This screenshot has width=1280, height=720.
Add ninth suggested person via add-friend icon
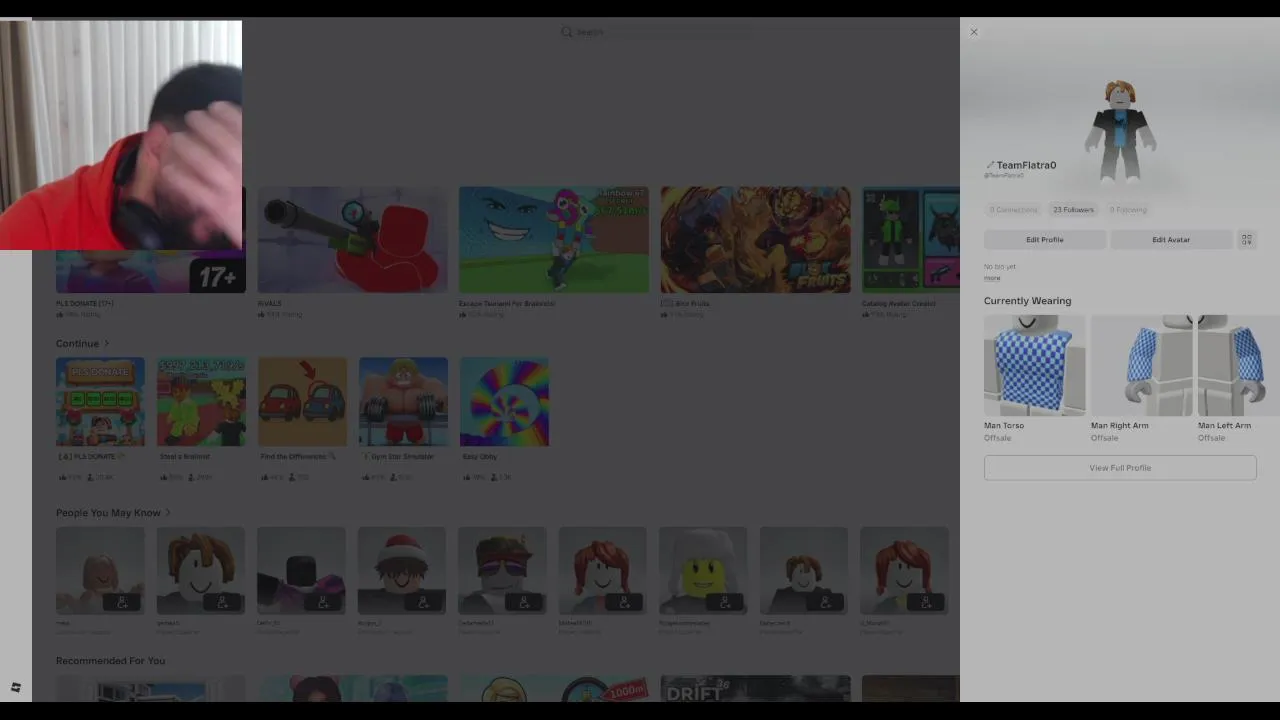926,602
